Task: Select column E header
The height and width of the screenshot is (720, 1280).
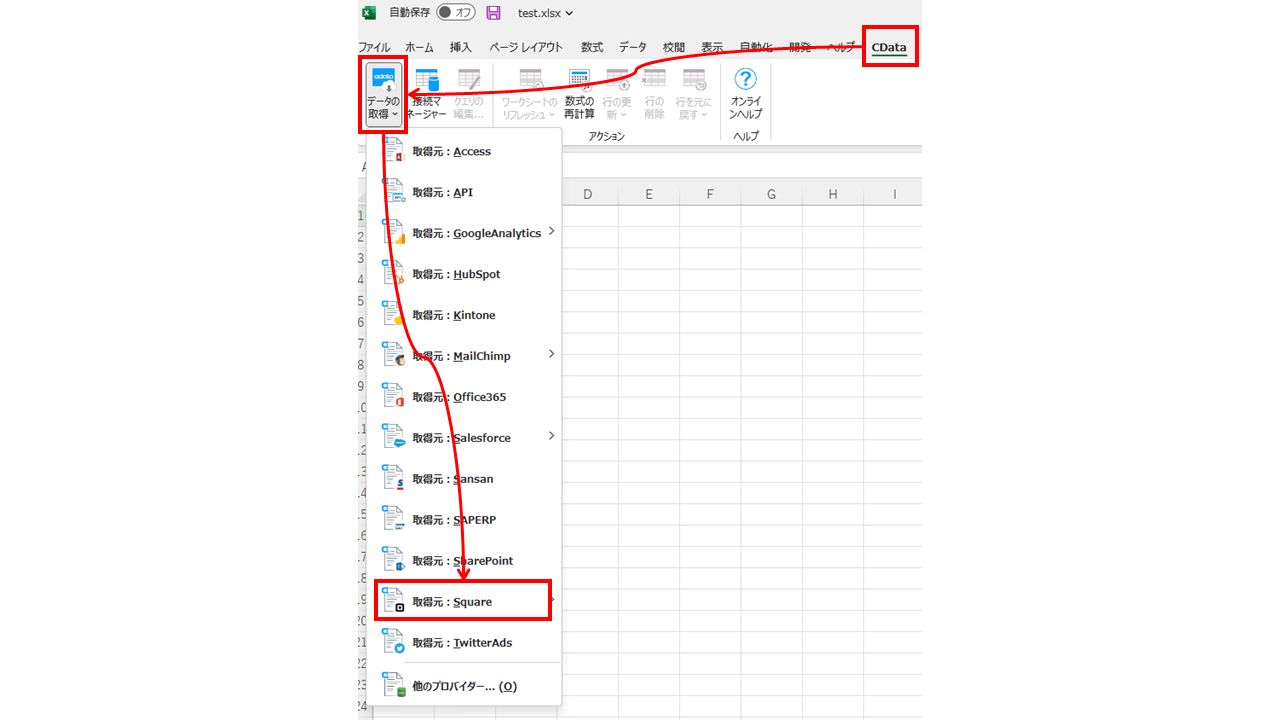Action: [649, 194]
